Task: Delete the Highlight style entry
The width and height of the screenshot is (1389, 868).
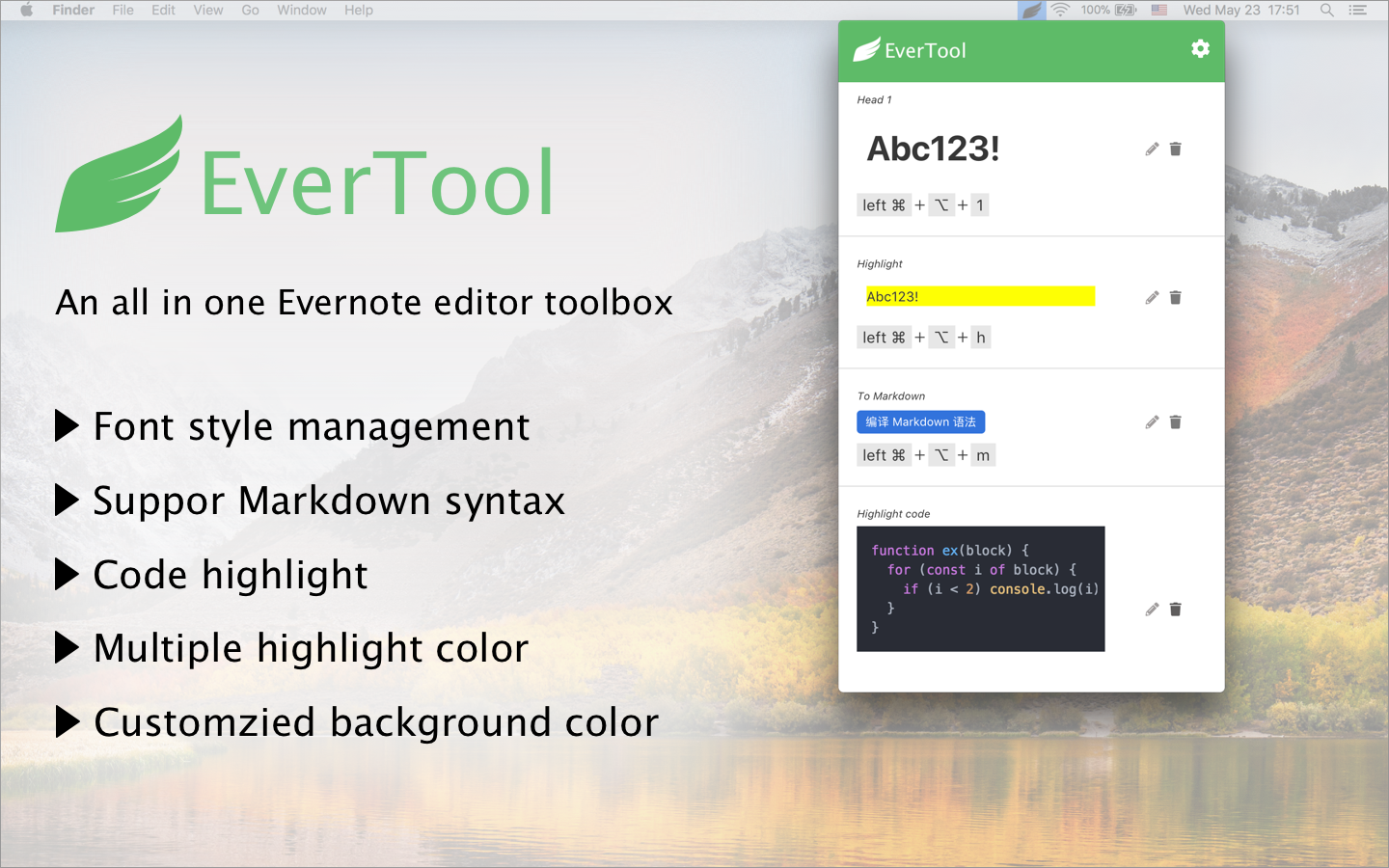Action: pyautogui.click(x=1175, y=298)
